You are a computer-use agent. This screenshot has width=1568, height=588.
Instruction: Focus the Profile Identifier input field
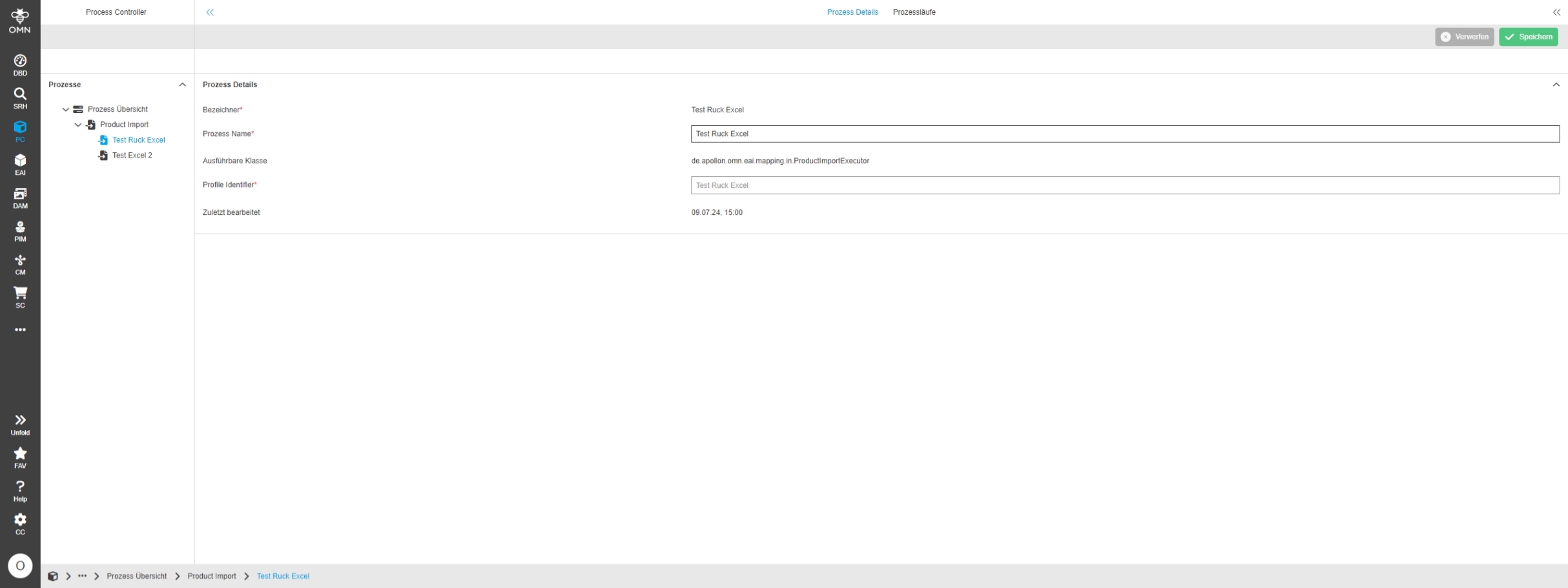point(1125,185)
